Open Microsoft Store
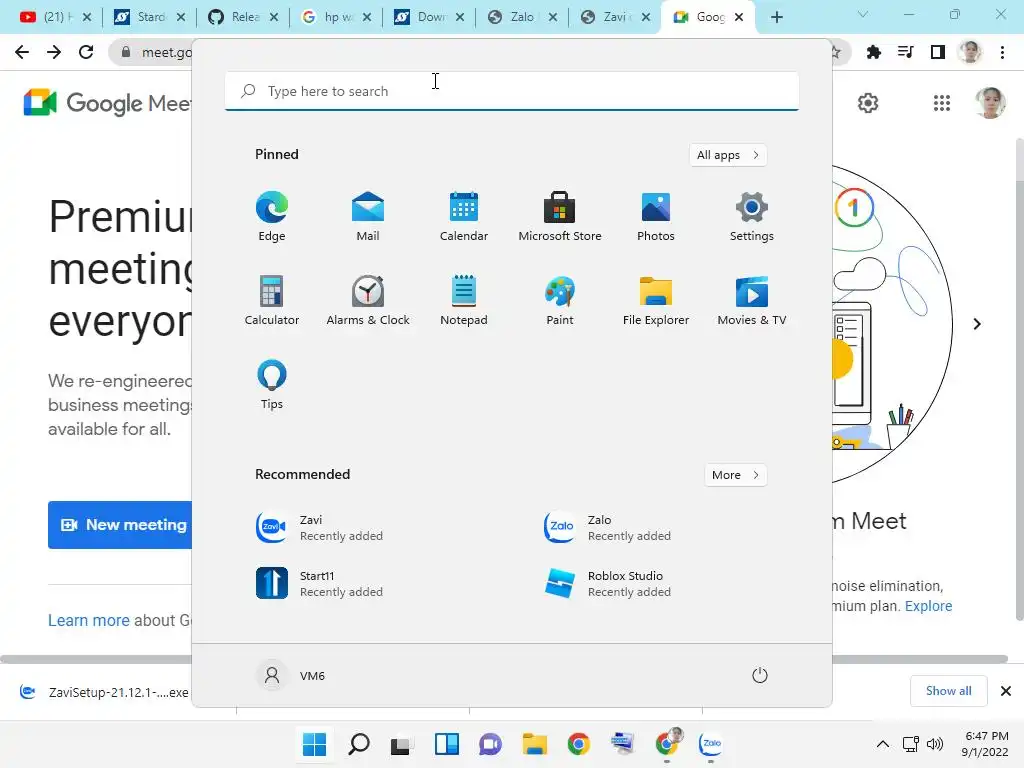Viewport: 1024px width, 768px height. [x=560, y=216]
